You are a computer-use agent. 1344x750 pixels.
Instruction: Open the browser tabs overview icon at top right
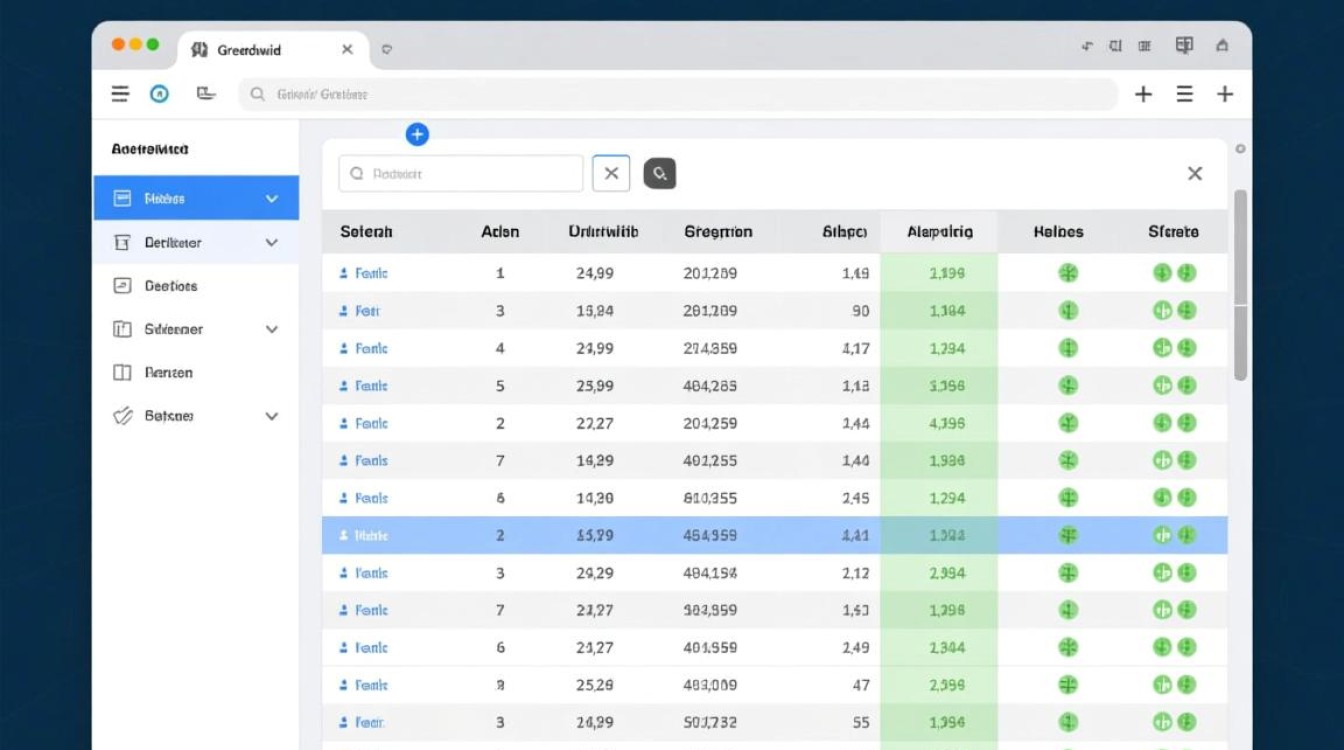(x=1184, y=45)
